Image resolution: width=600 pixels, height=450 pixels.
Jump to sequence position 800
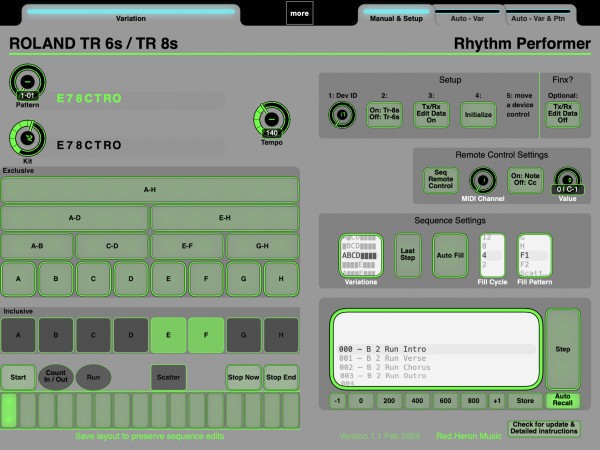tap(473, 401)
